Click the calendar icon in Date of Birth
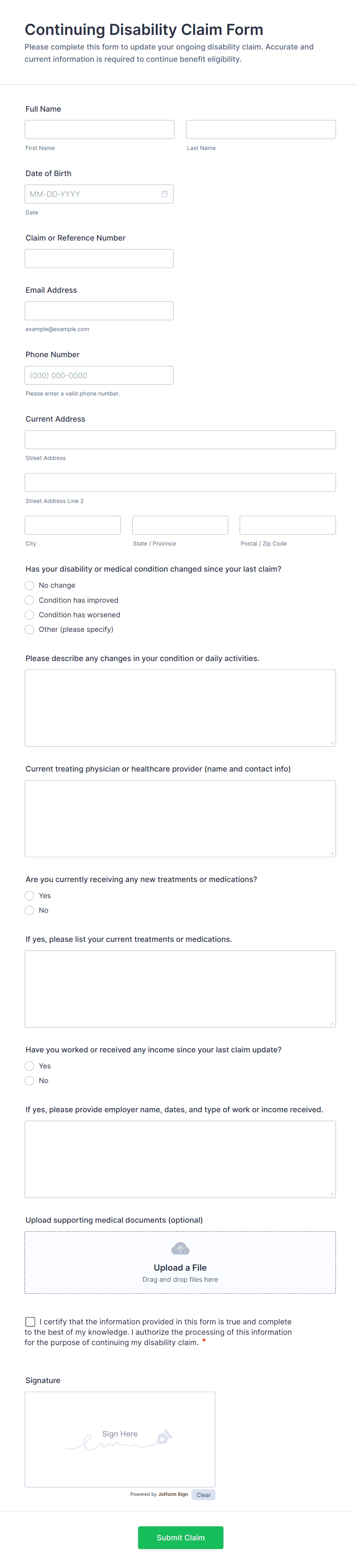Viewport: 357px width, 1568px height. (164, 194)
